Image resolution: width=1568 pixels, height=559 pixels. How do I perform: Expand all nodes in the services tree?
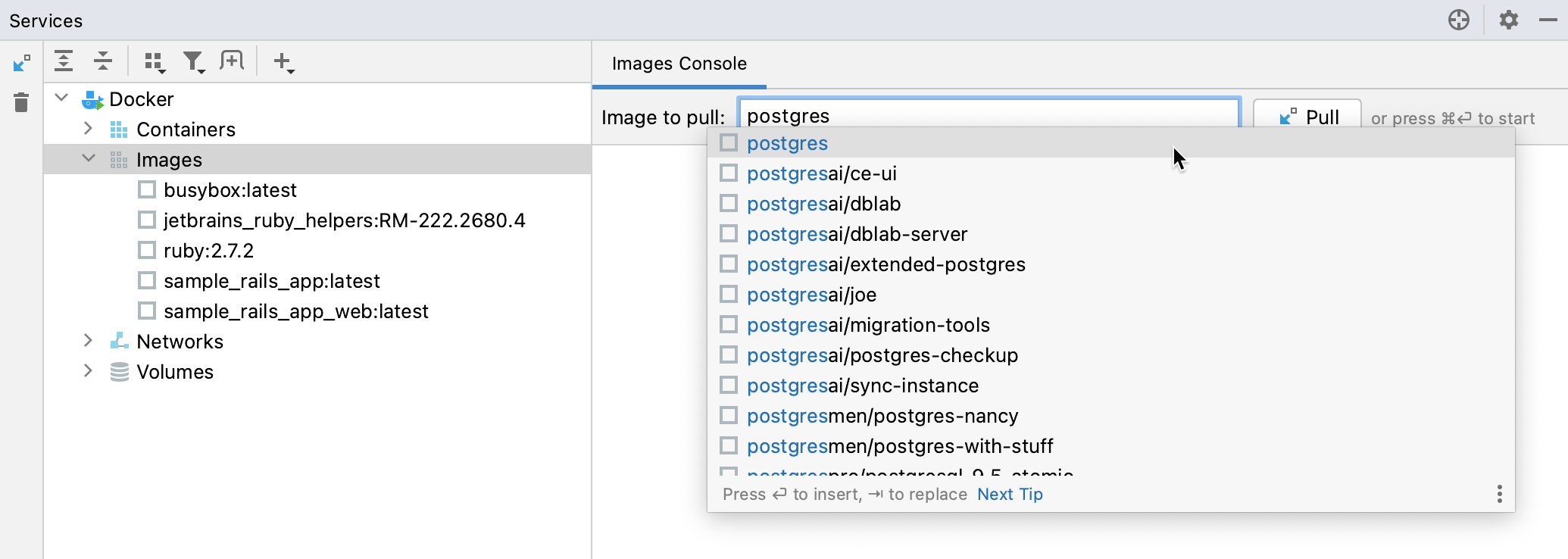pos(64,61)
